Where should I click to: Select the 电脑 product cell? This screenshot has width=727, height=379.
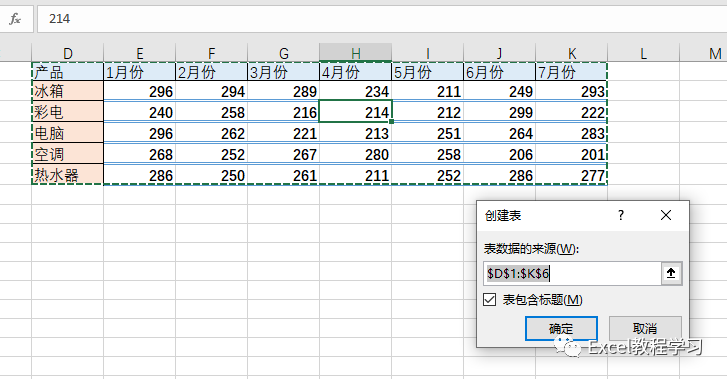tap(68, 133)
